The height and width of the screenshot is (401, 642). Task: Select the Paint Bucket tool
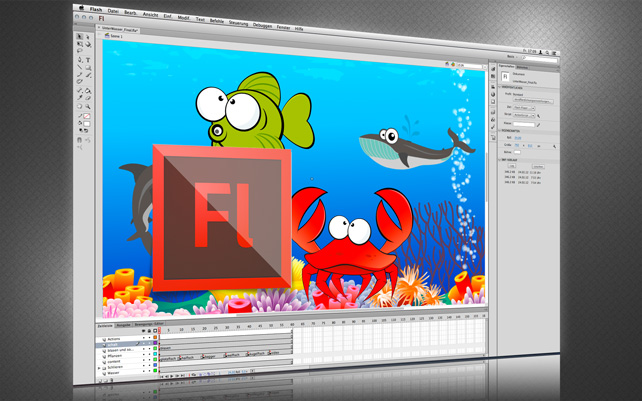(88, 91)
